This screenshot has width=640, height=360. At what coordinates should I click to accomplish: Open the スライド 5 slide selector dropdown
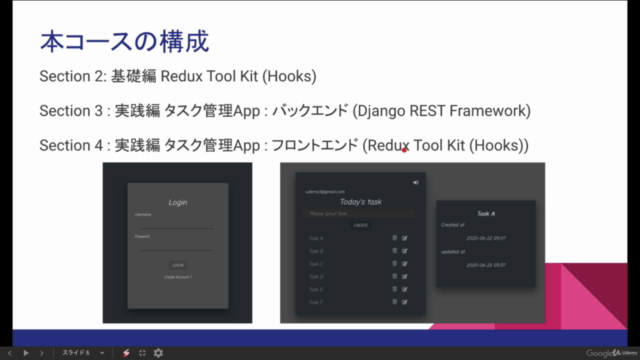coord(83,353)
